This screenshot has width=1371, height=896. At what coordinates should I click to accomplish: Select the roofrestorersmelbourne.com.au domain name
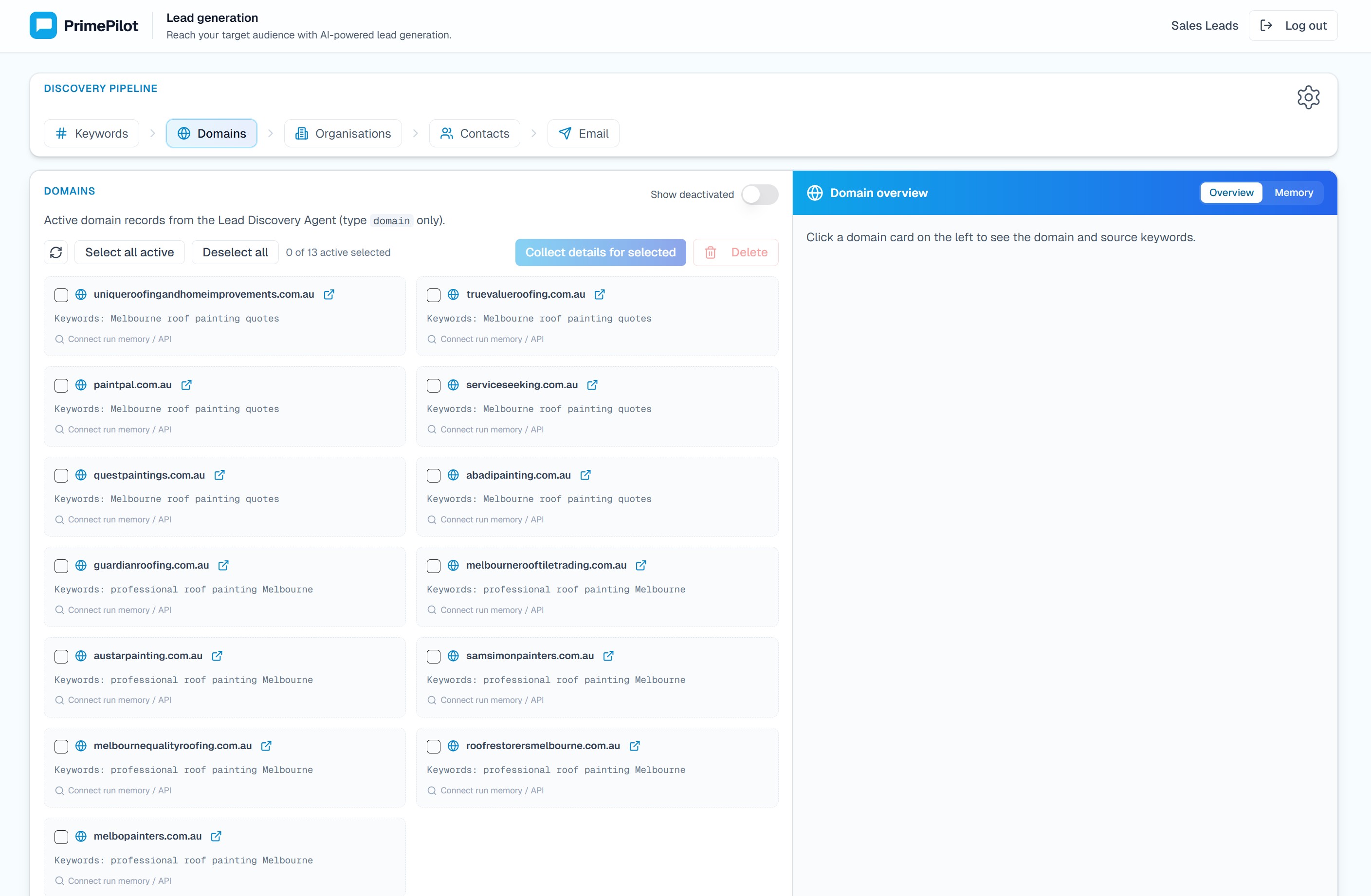pos(543,746)
